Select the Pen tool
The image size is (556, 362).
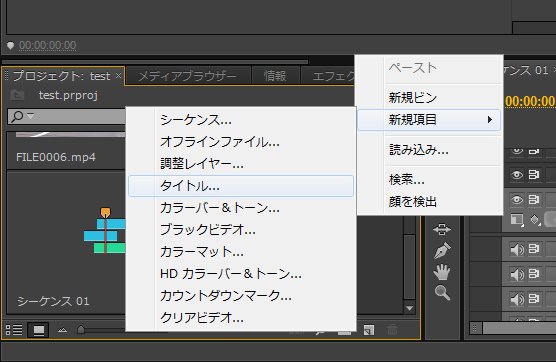tap(442, 250)
